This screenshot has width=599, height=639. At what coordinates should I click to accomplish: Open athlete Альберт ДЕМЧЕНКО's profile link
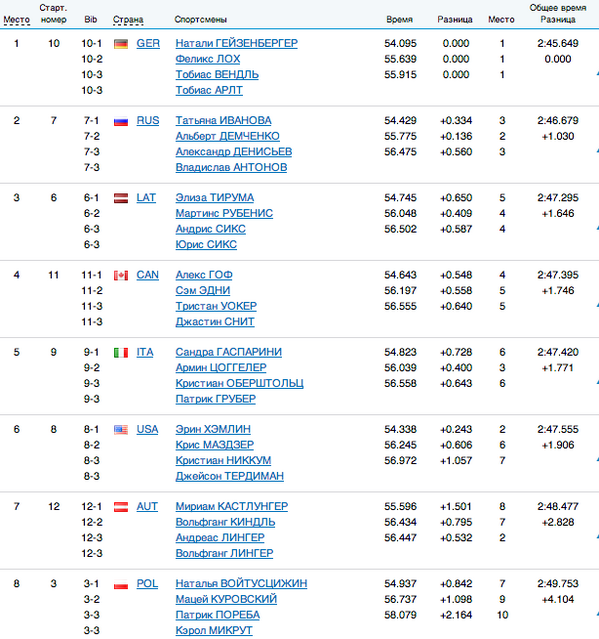pyautogui.click(x=227, y=136)
